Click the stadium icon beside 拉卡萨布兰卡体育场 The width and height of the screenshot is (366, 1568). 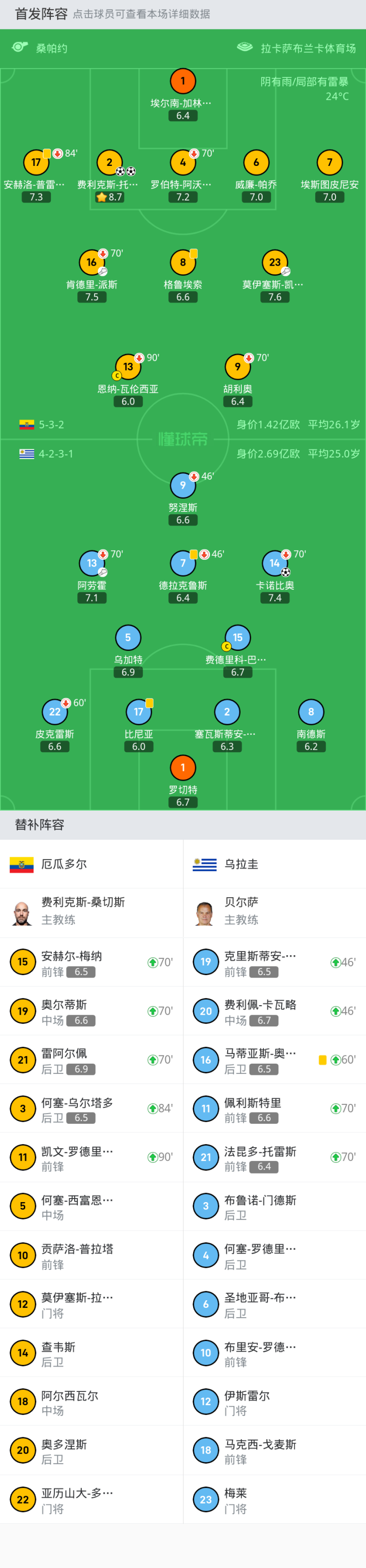click(245, 47)
